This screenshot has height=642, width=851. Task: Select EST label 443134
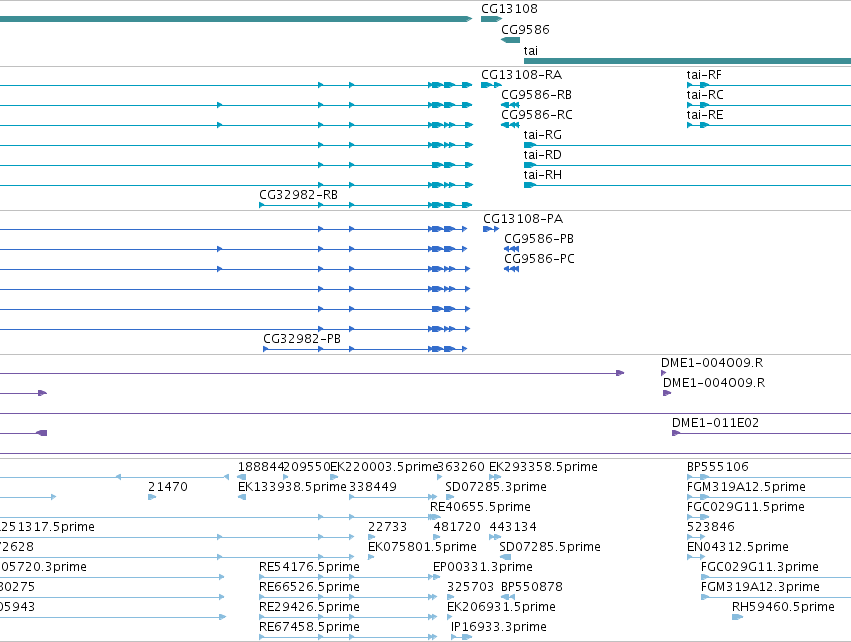point(513,527)
